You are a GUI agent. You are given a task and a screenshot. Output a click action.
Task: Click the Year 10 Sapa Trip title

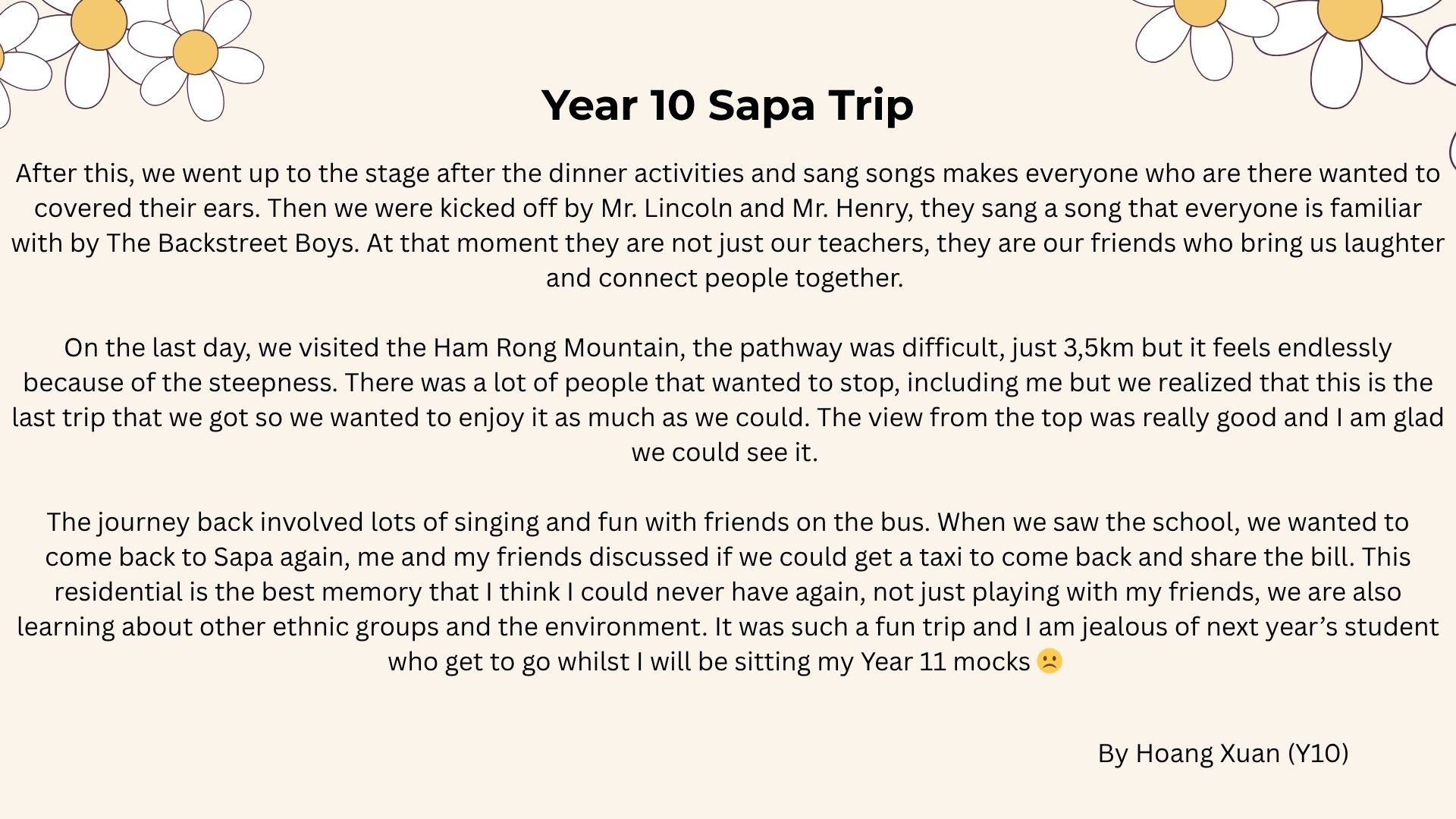click(x=727, y=105)
